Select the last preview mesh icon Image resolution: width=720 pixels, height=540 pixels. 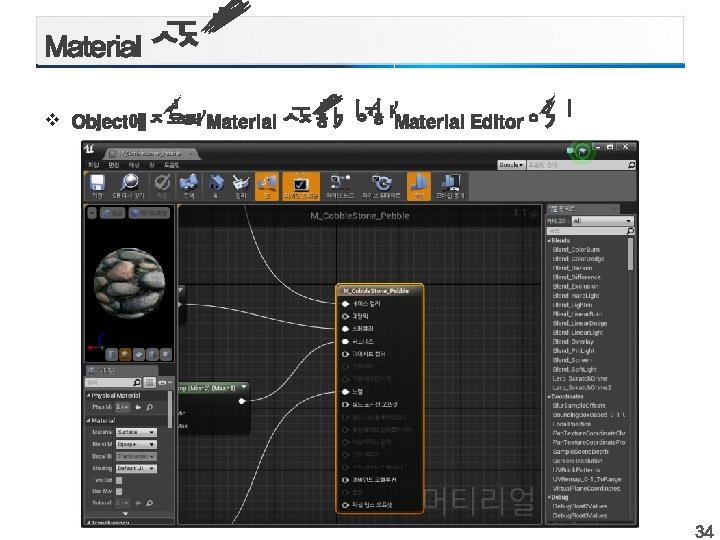click(x=166, y=354)
